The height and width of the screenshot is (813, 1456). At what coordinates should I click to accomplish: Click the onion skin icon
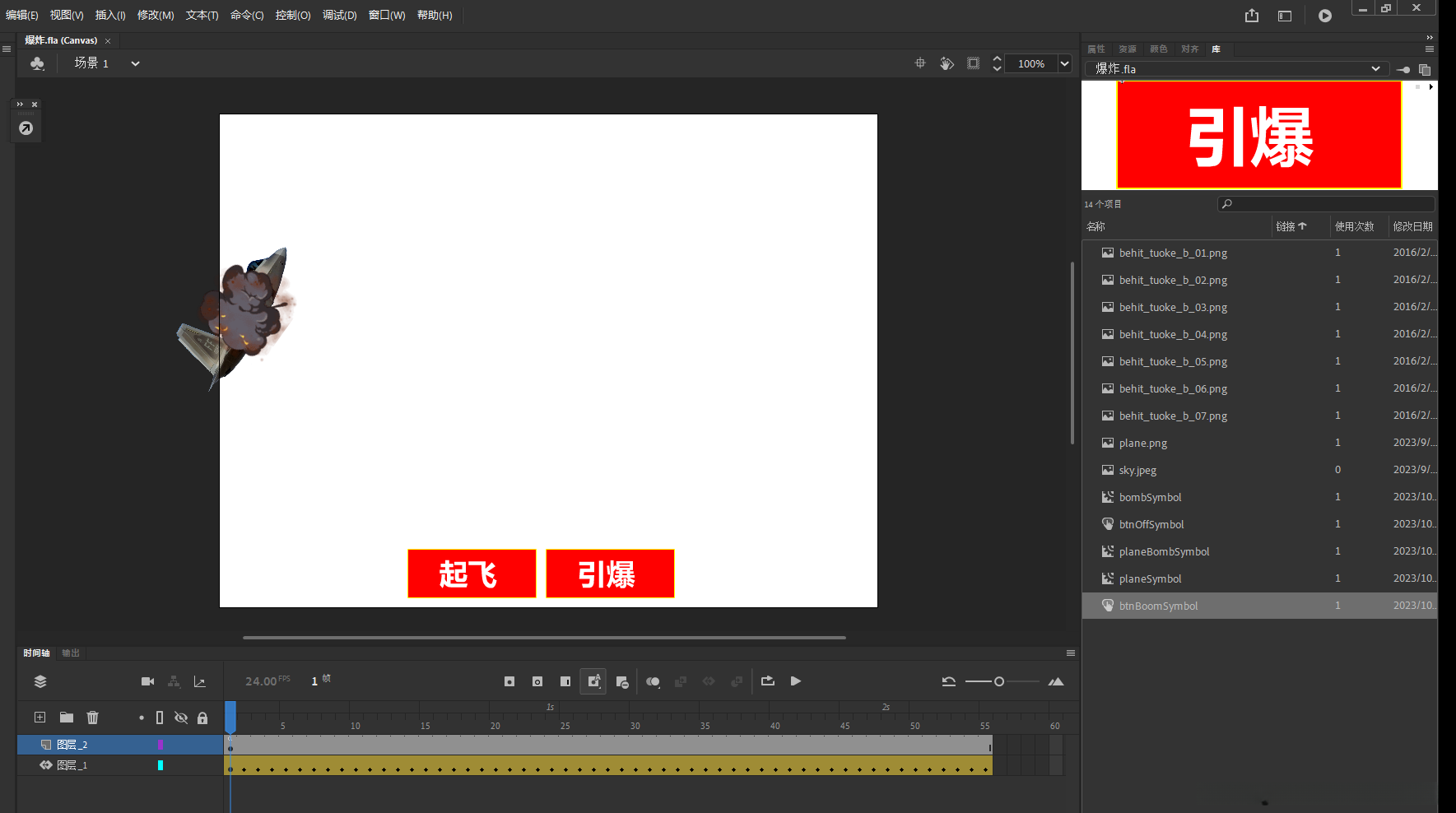pos(653,681)
